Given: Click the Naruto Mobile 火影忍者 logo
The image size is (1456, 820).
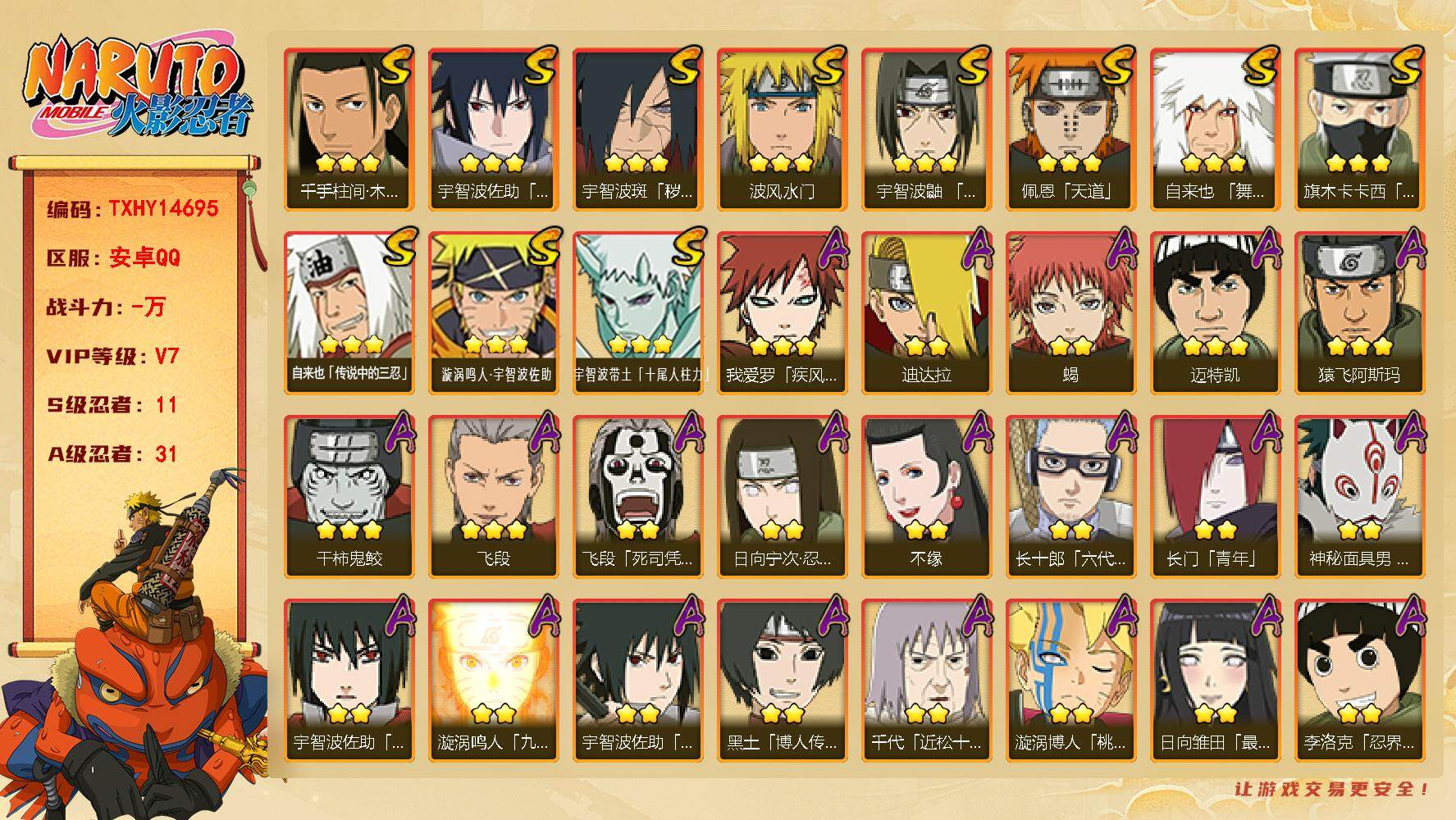Looking at the screenshot, I should tap(136, 89).
